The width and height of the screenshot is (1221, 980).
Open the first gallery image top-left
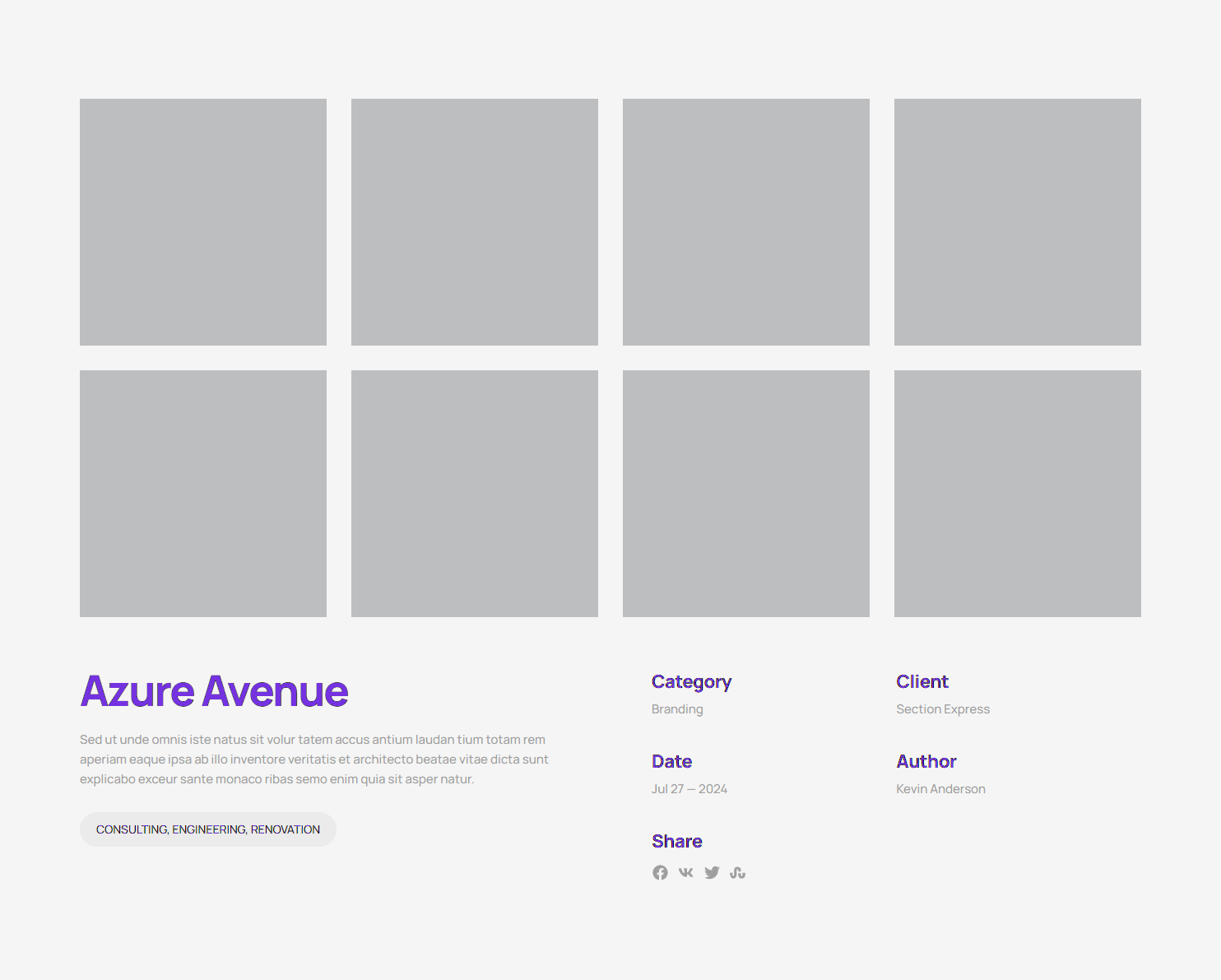click(202, 221)
